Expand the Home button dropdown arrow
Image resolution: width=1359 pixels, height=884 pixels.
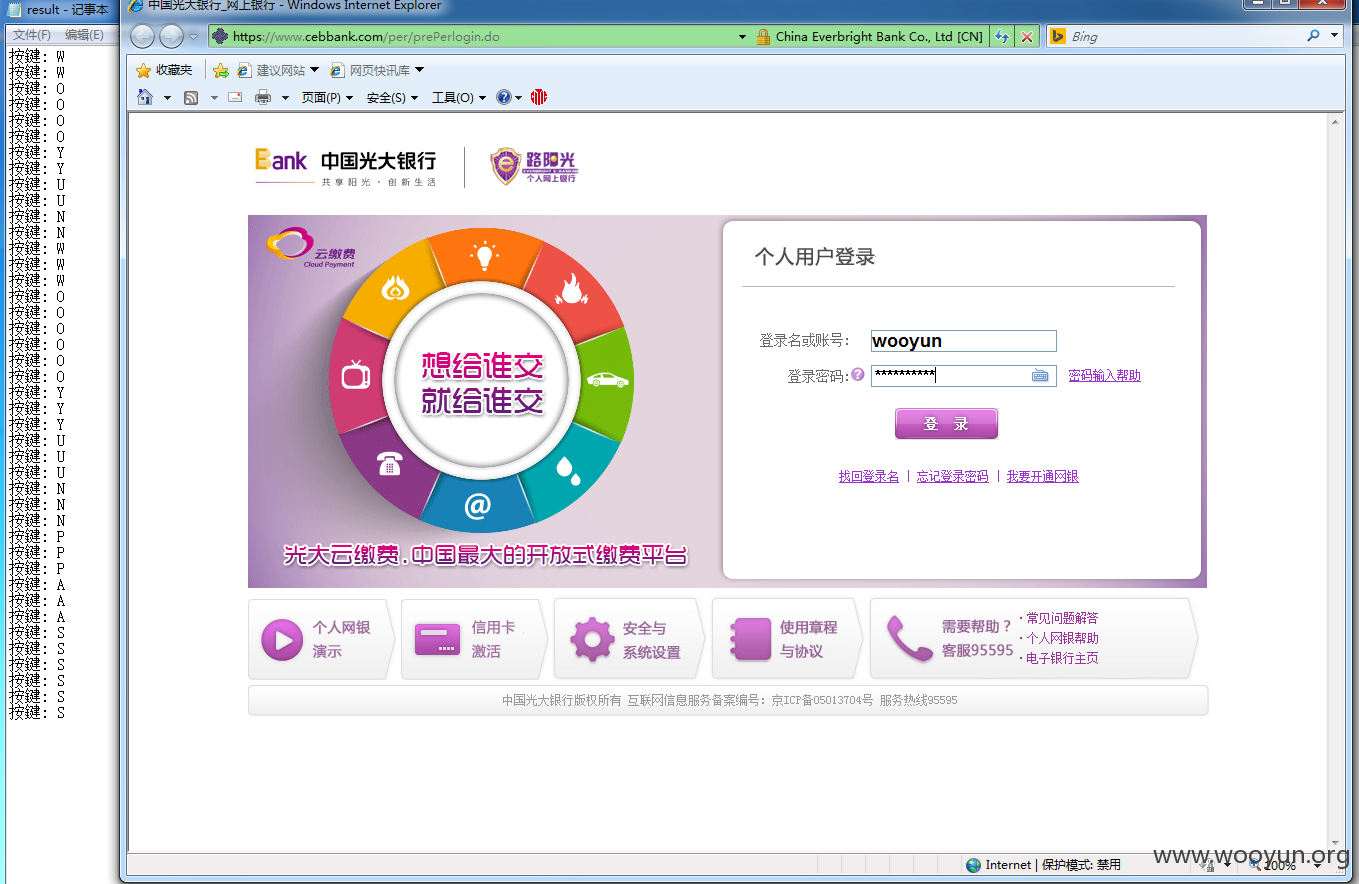point(167,98)
